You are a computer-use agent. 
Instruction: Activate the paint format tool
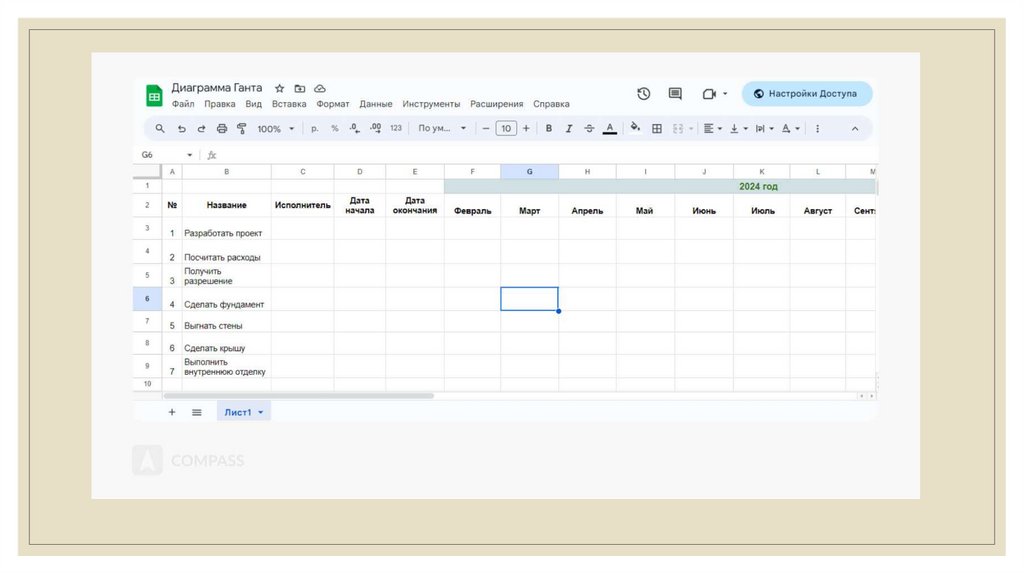point(242,129)
